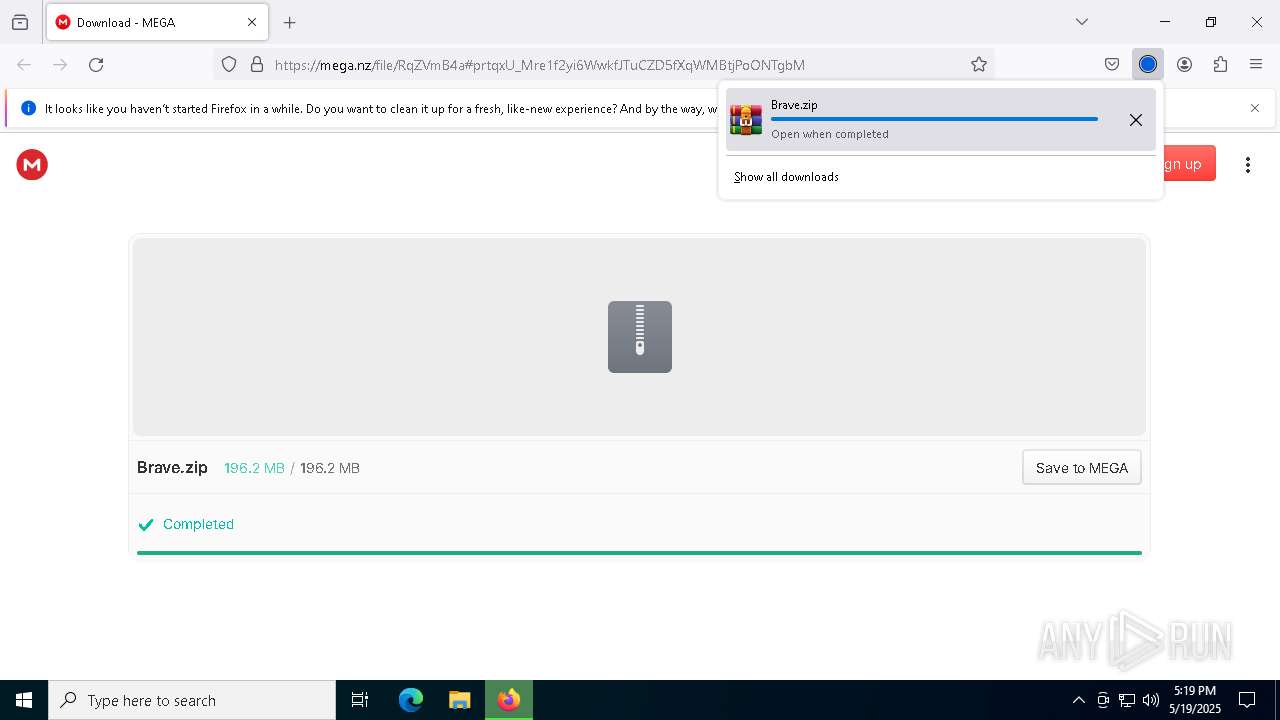Click the Firefox taskbar icon
The width and height of the screenshot is (1280, 720).
(x=509, y=700)
